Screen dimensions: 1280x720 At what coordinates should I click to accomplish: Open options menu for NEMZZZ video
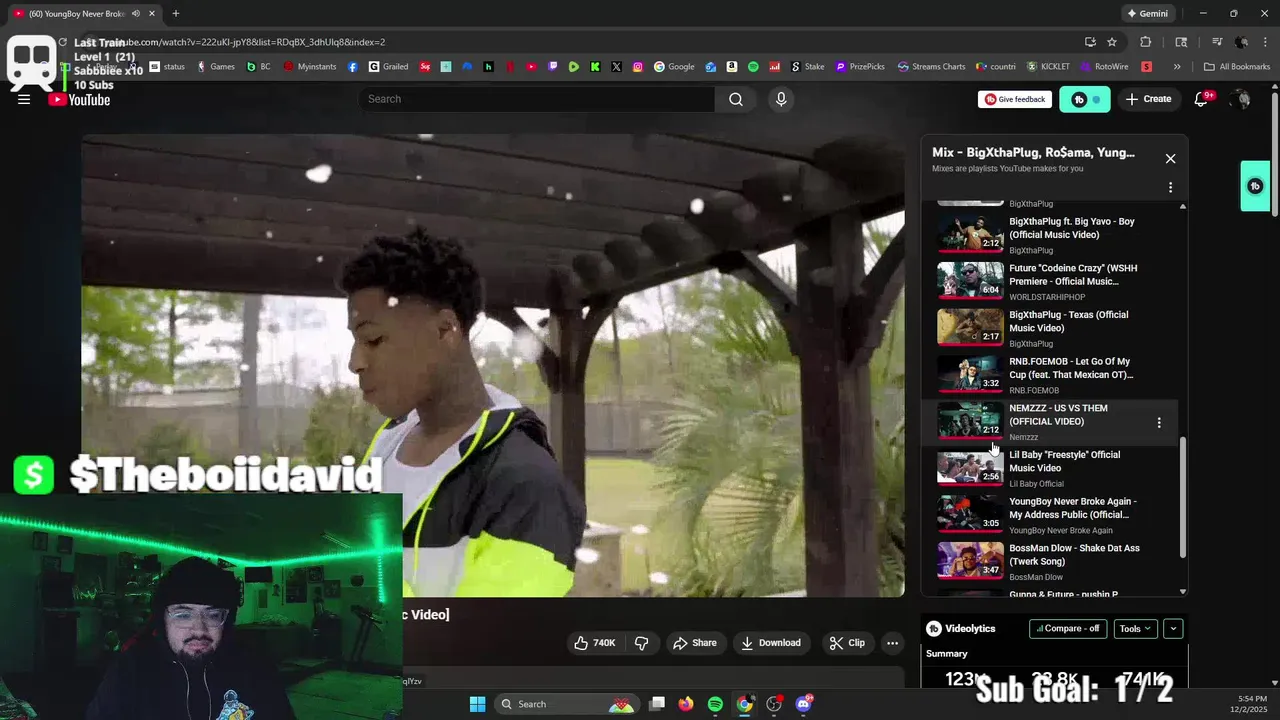tap(1159, 423)
